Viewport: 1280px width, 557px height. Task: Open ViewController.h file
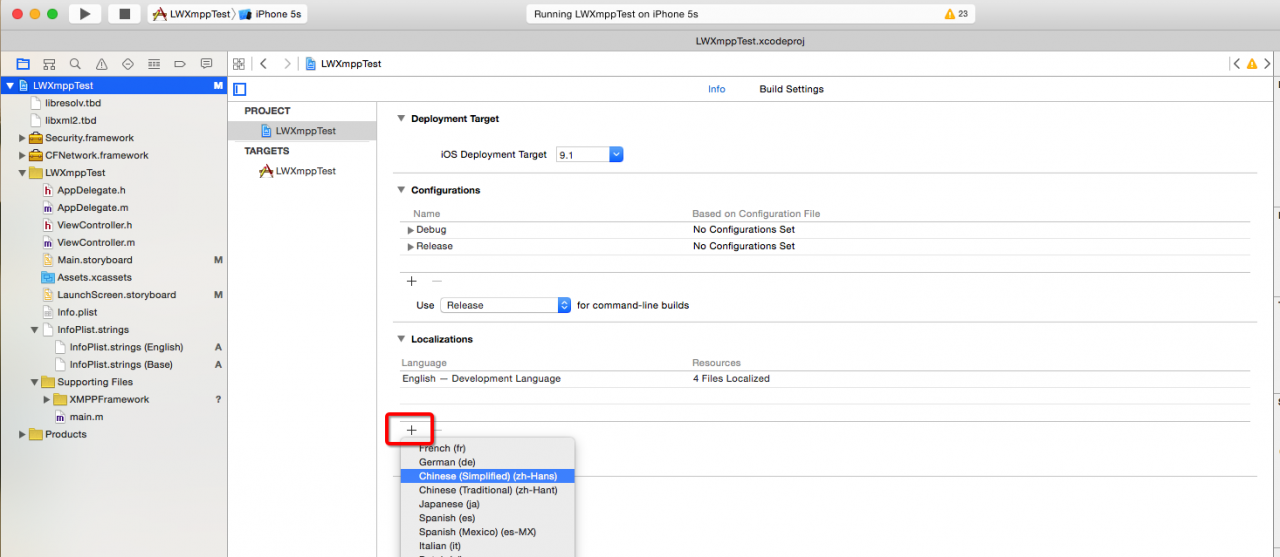94,225
